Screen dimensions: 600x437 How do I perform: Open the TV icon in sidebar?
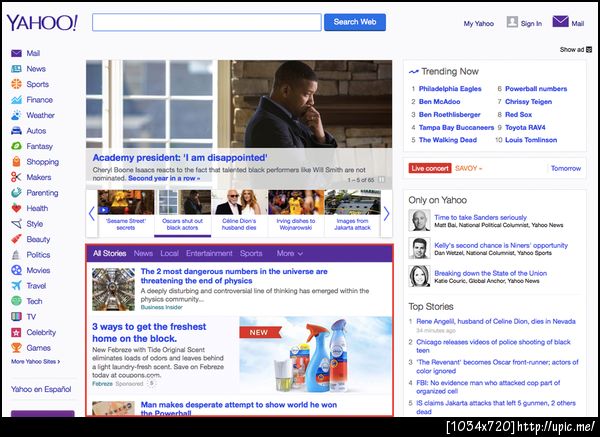click(x=16, y=316)
